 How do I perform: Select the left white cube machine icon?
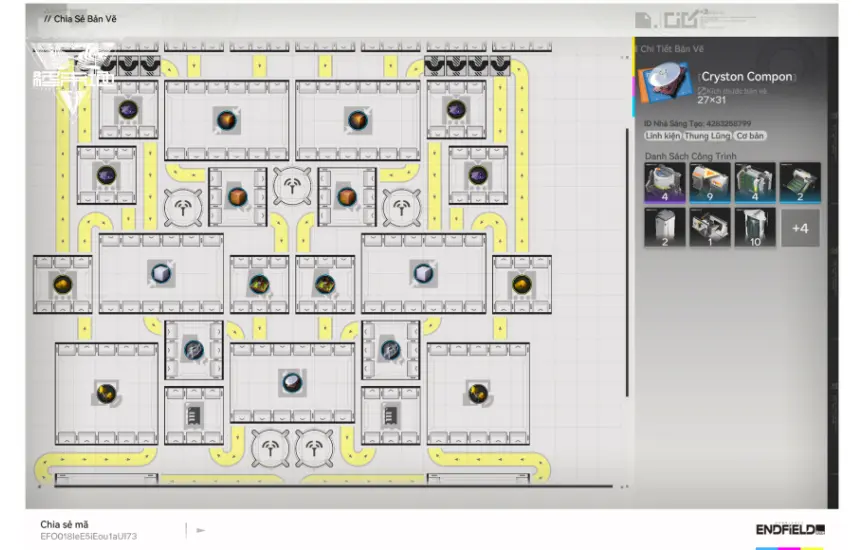tap(161, 274)
